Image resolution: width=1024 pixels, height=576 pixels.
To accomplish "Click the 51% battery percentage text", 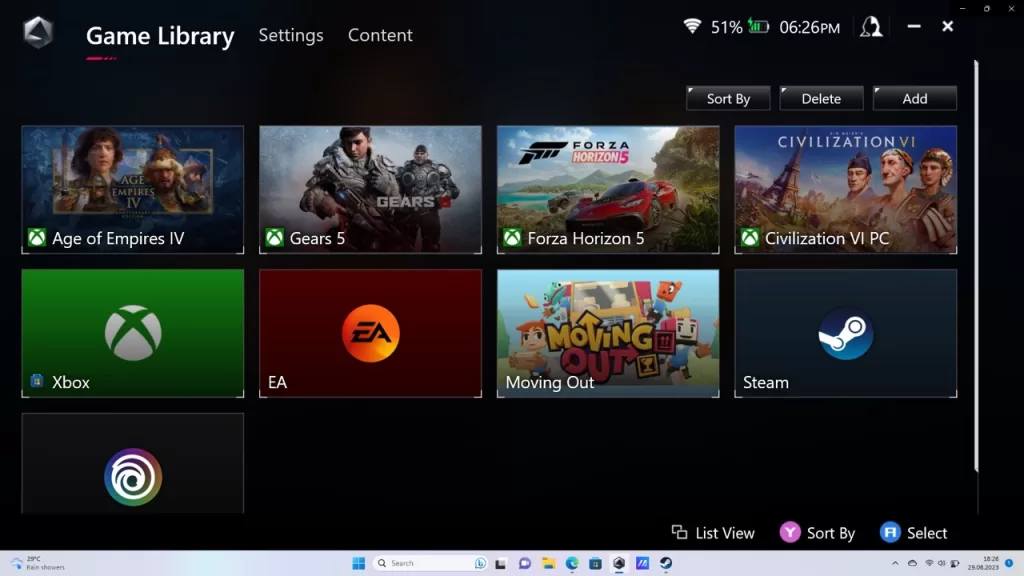I will click(x=726, y=27).
